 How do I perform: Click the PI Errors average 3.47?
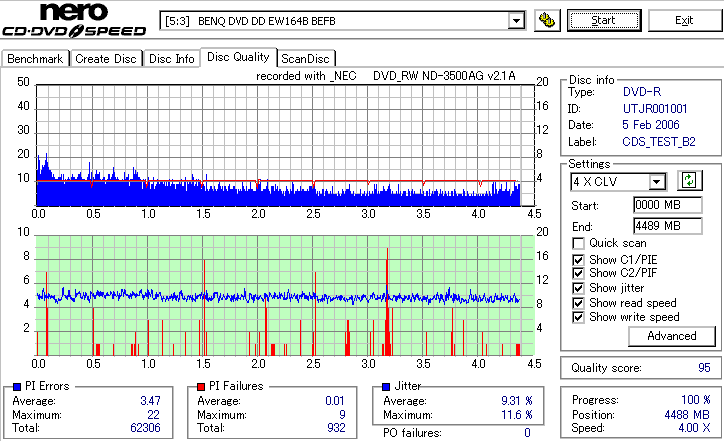[151, 401]
